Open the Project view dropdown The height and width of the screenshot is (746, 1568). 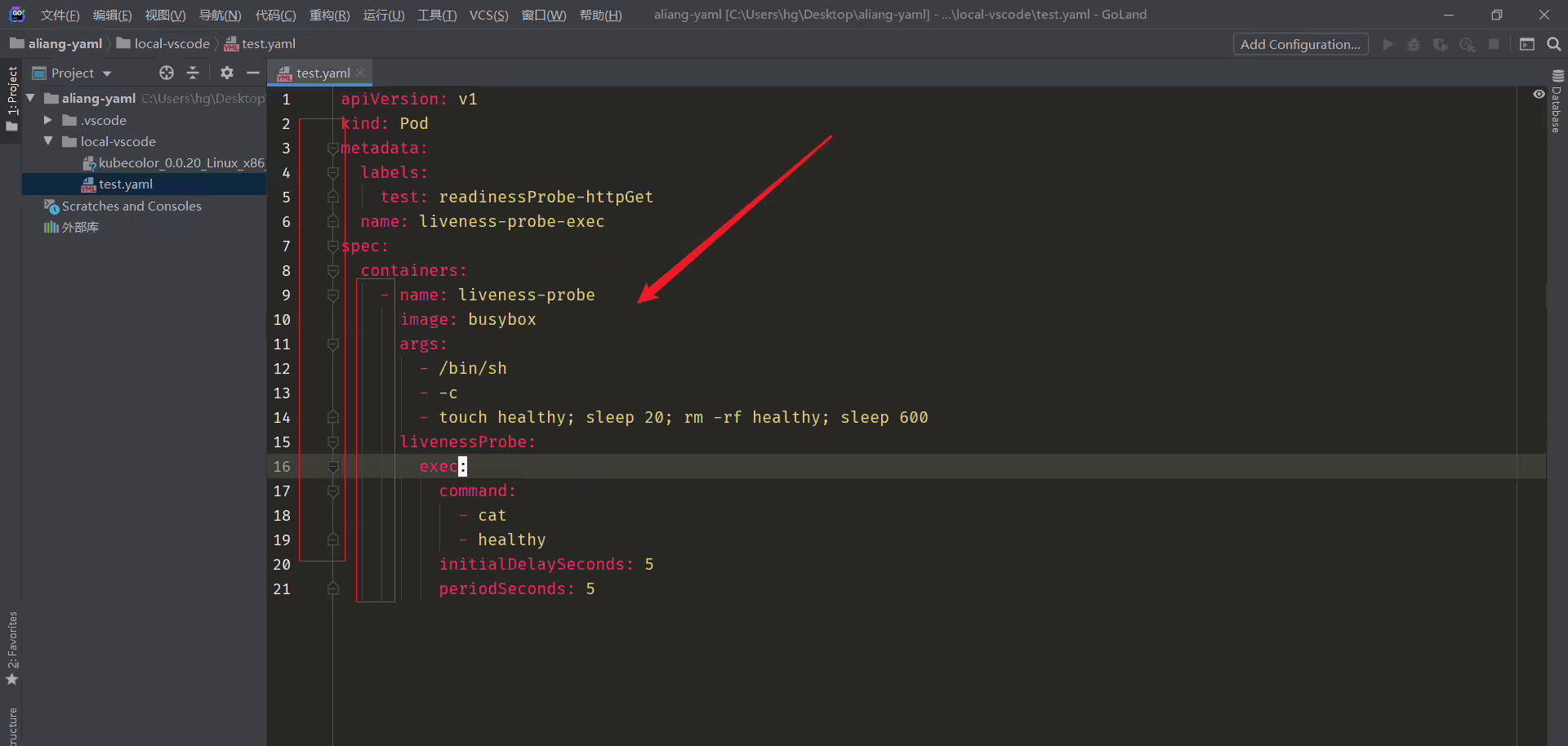pos(72,73)
